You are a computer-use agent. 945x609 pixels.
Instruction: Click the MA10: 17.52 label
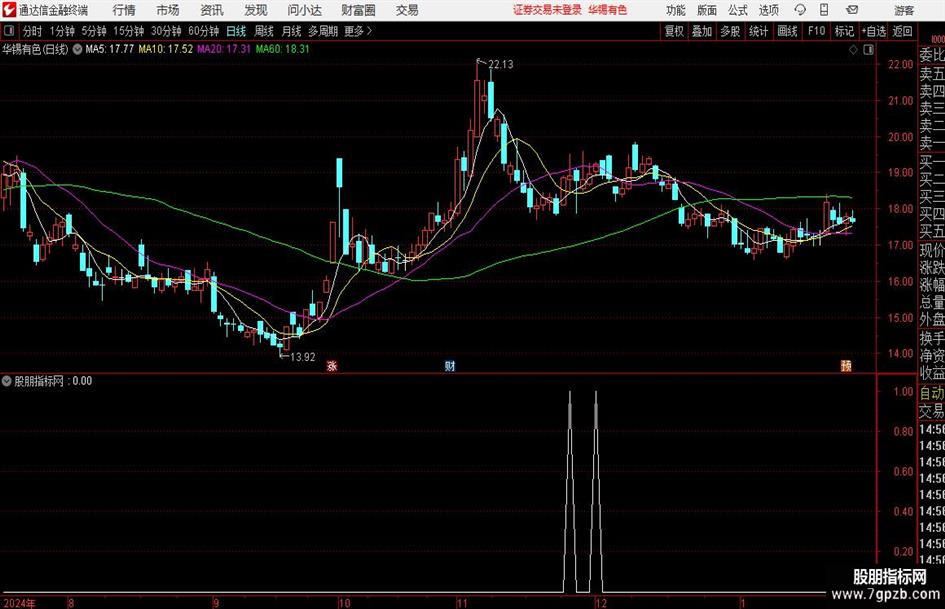coord(166,49)
